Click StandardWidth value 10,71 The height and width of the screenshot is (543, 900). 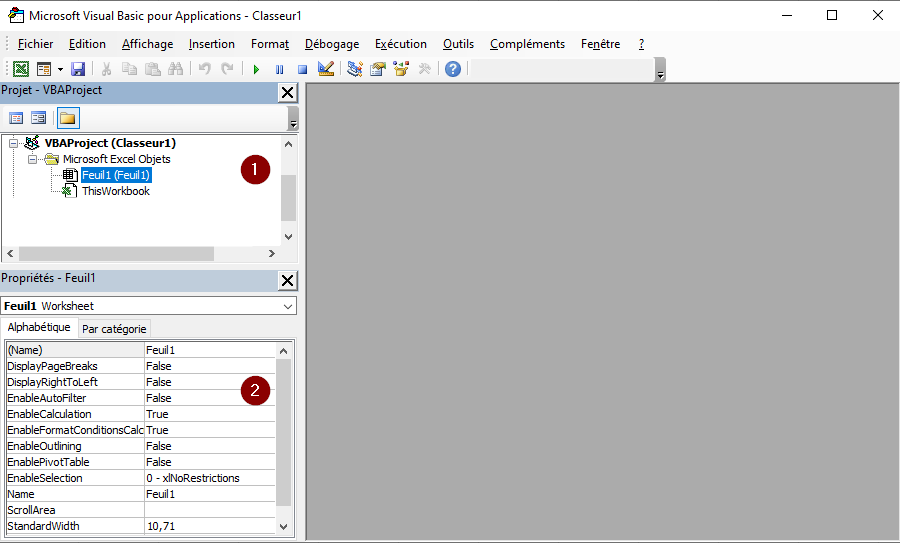210,526
